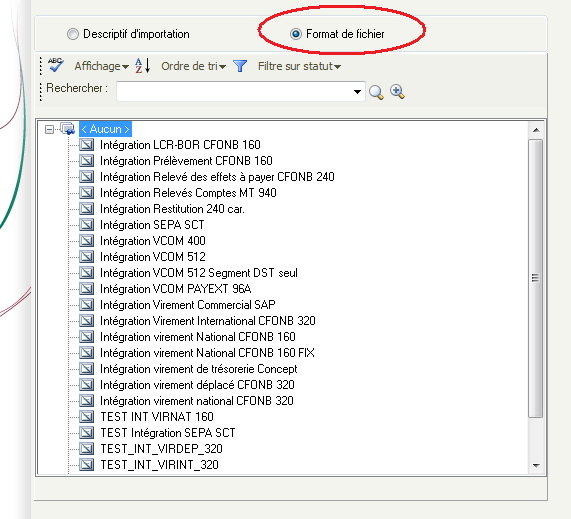571x519 pixels.
Task: Click the magnifying glass search icon
Action: (376, 92)
